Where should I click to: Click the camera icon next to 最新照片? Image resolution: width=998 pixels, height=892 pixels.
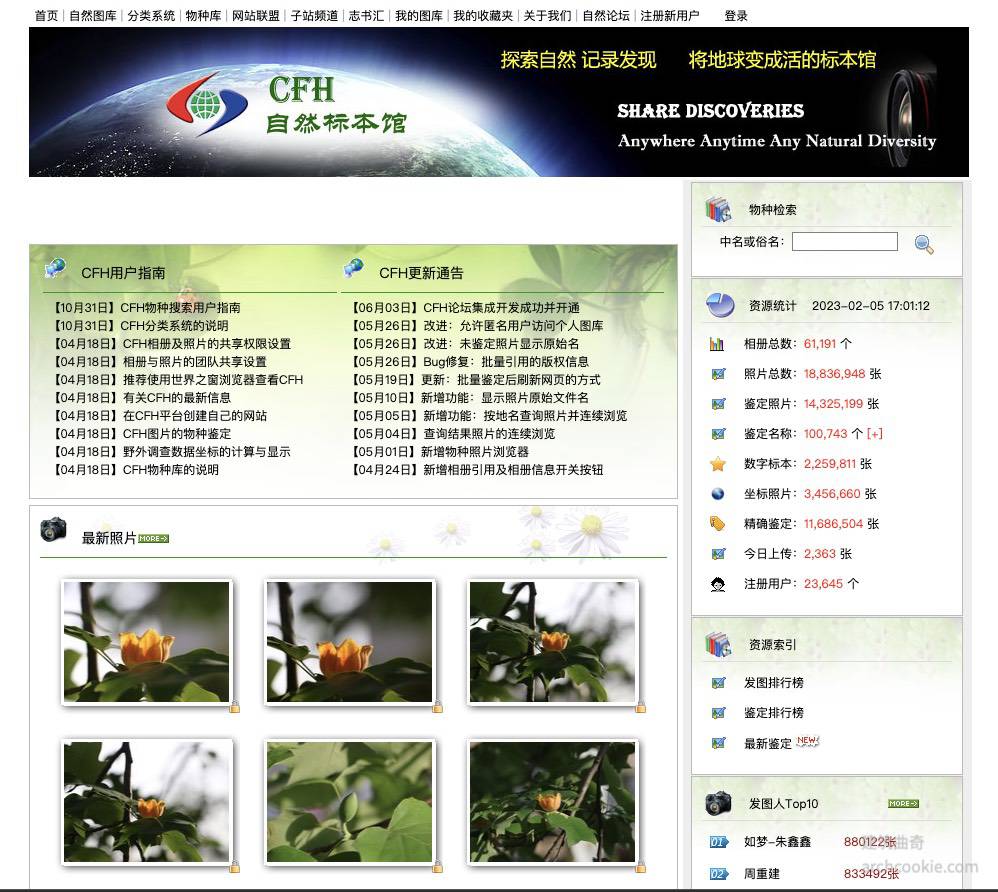coord(53,530)
